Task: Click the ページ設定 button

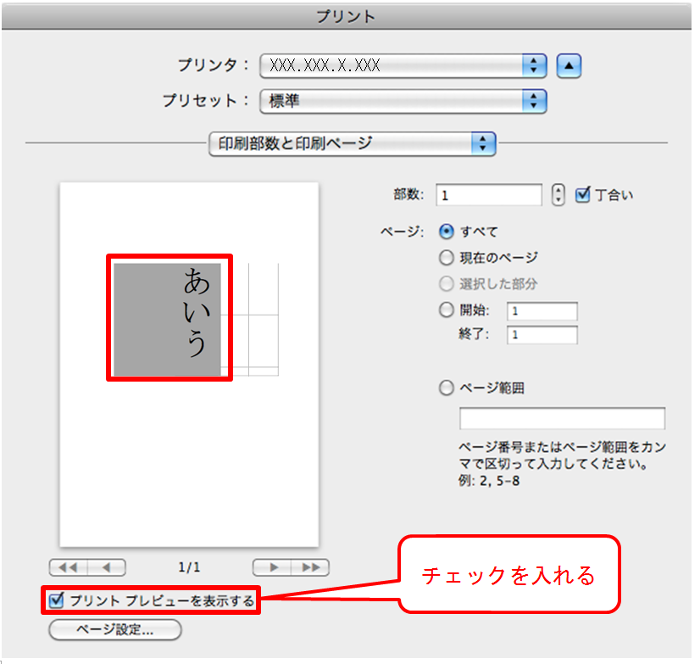Action: click(115, 630)
